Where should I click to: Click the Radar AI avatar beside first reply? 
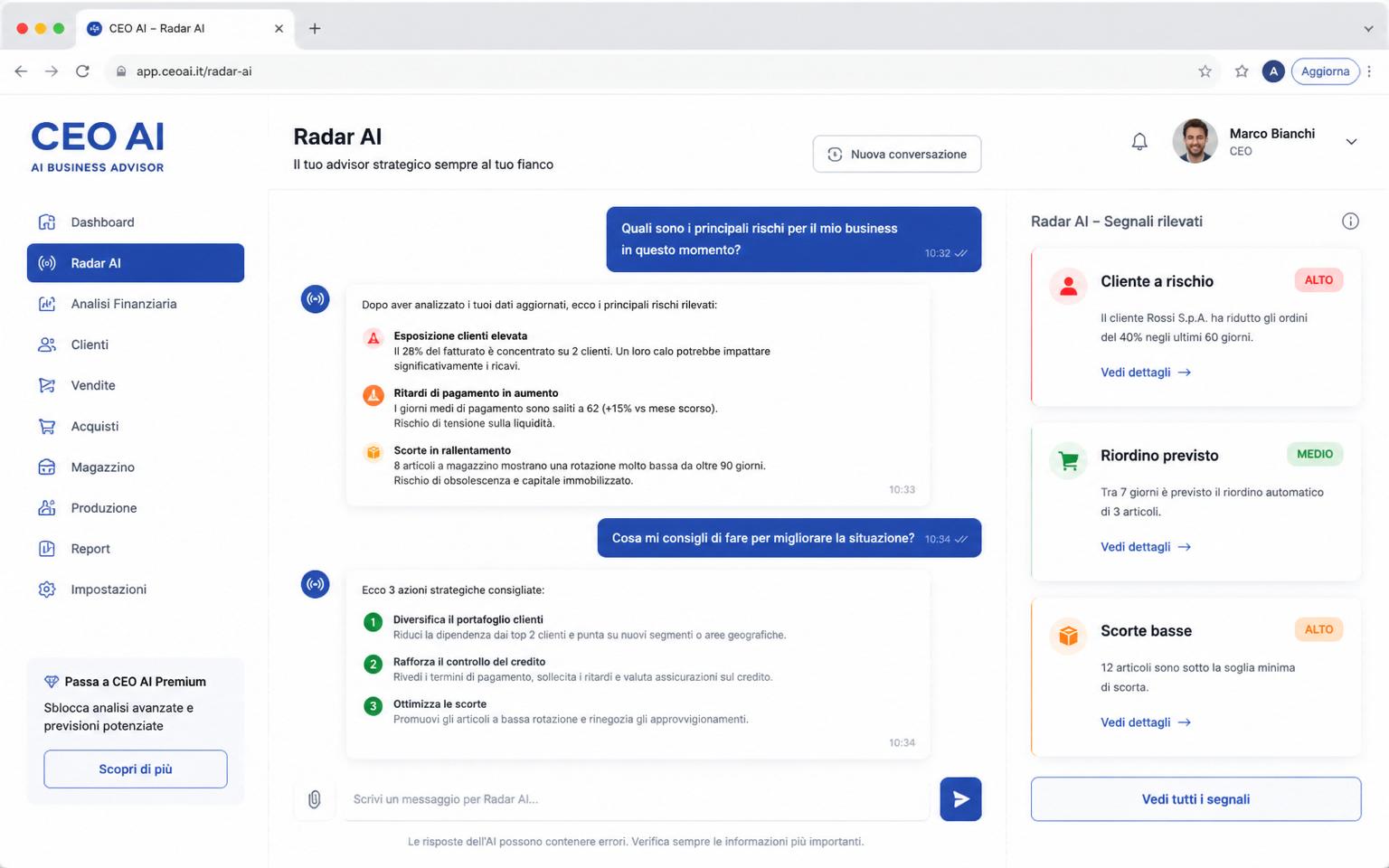coord(315,299)
